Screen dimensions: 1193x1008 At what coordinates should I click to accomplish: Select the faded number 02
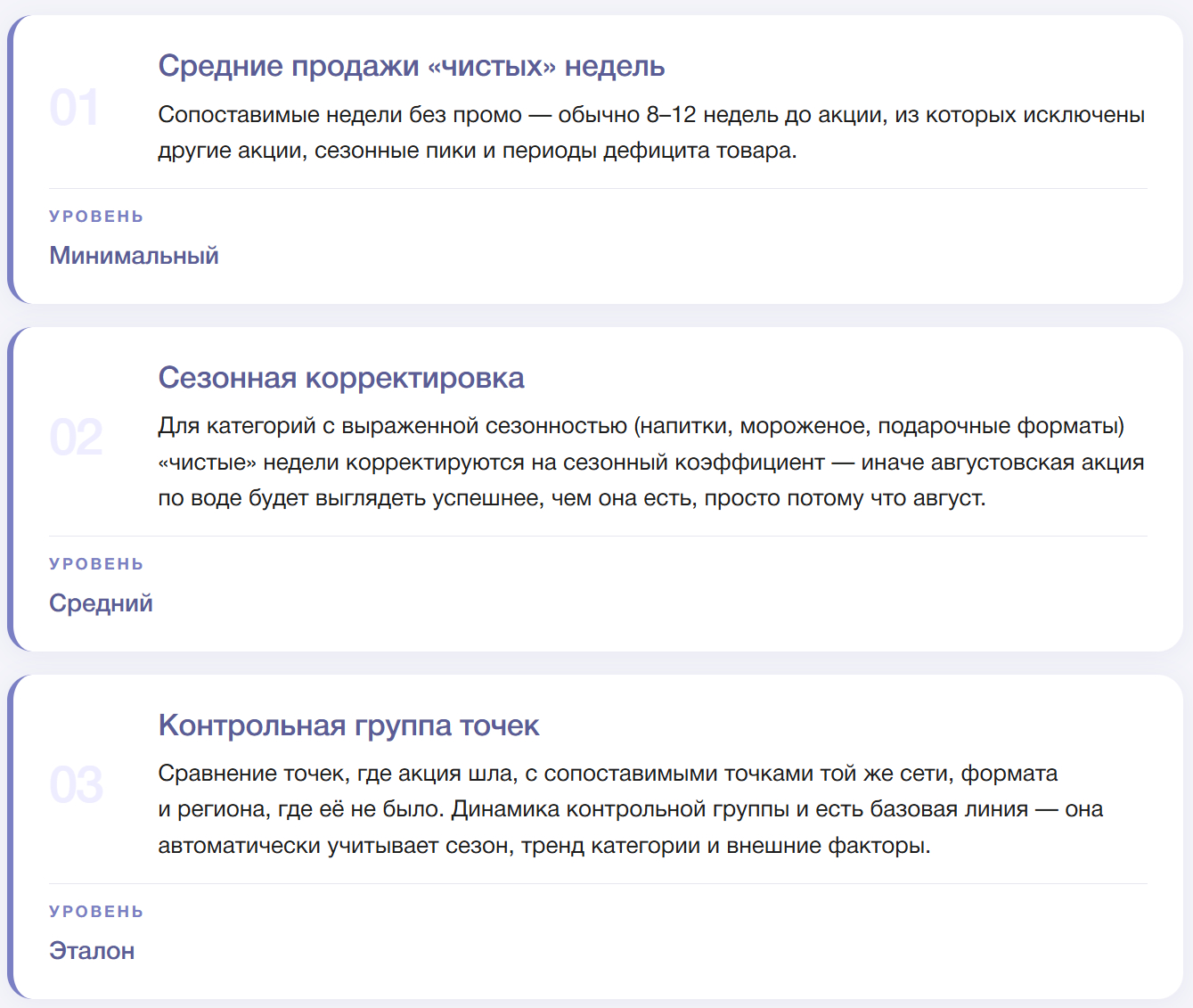[76, 438]
